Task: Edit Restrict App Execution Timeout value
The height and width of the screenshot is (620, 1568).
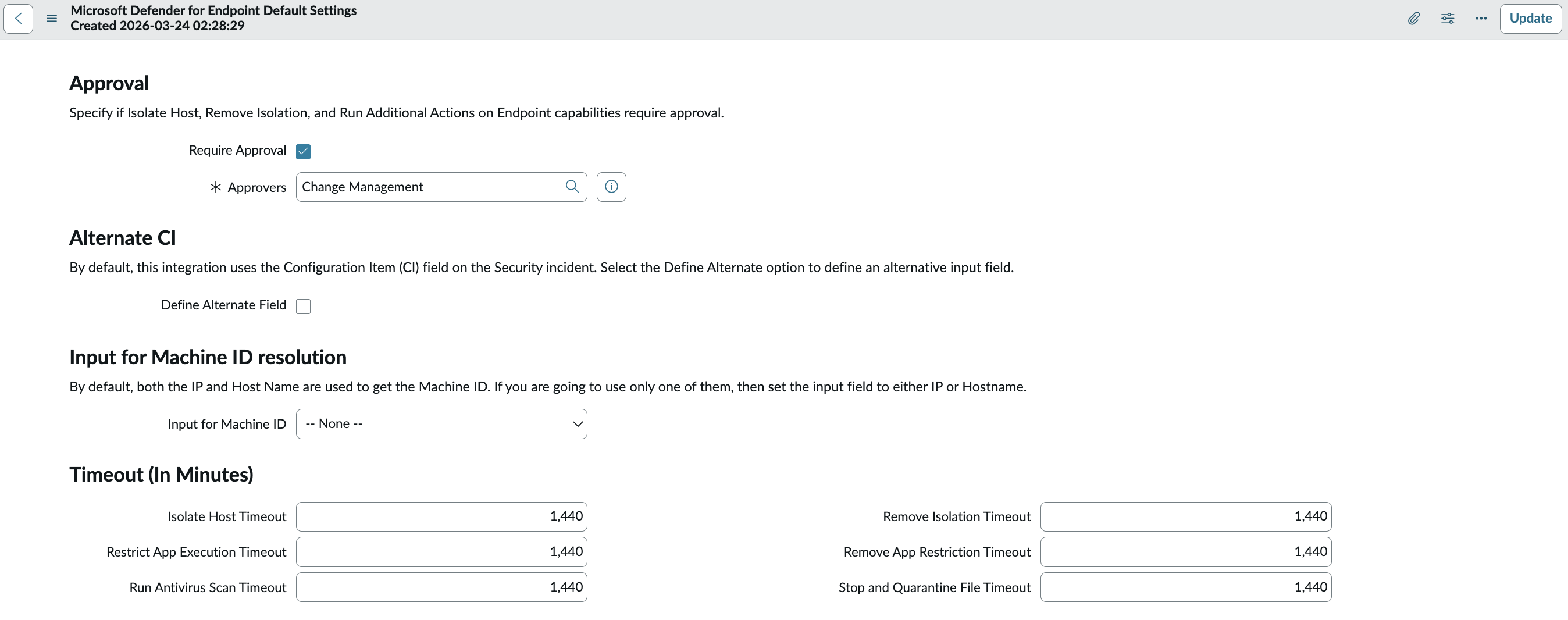Action: pos(441,552)
